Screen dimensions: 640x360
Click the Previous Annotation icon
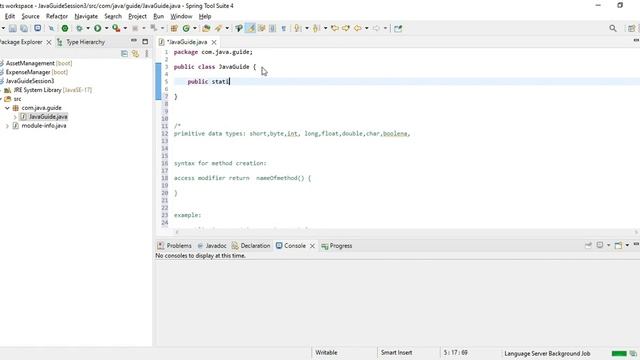click(316, 28)
